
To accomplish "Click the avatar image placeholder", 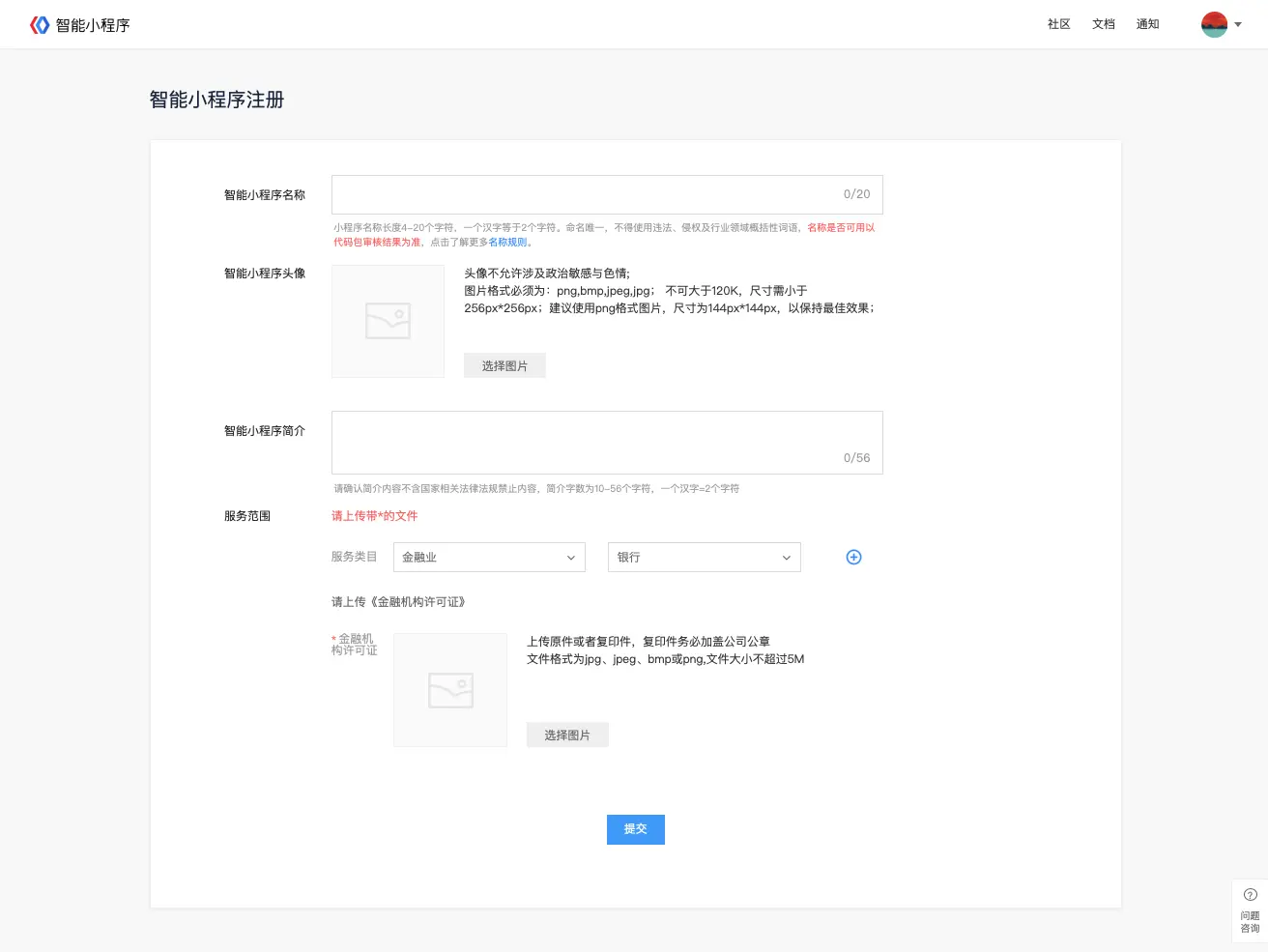I will click(x=388, y=321).
